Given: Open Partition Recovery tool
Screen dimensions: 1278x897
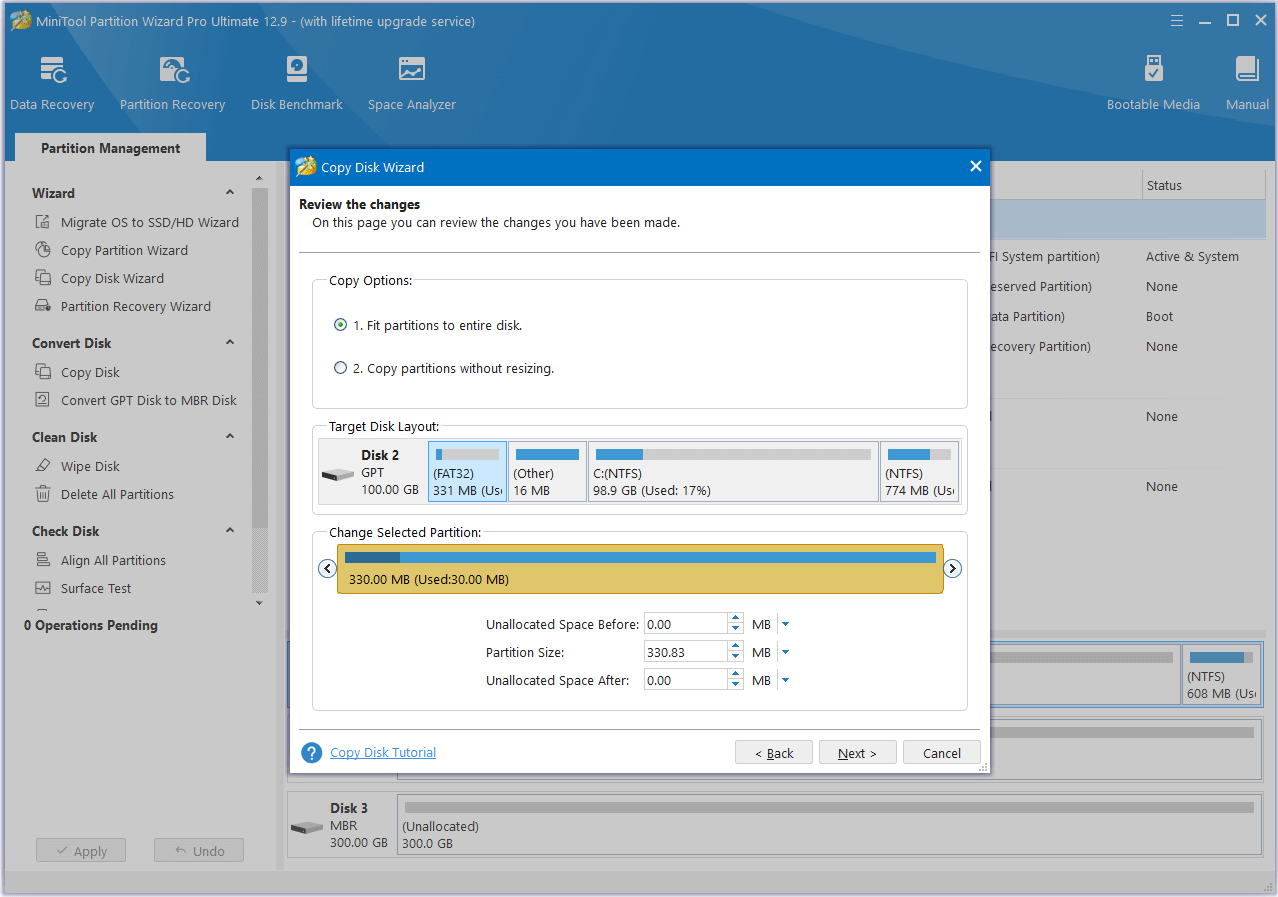Looking at the screenshot, I should click(172, 83).
